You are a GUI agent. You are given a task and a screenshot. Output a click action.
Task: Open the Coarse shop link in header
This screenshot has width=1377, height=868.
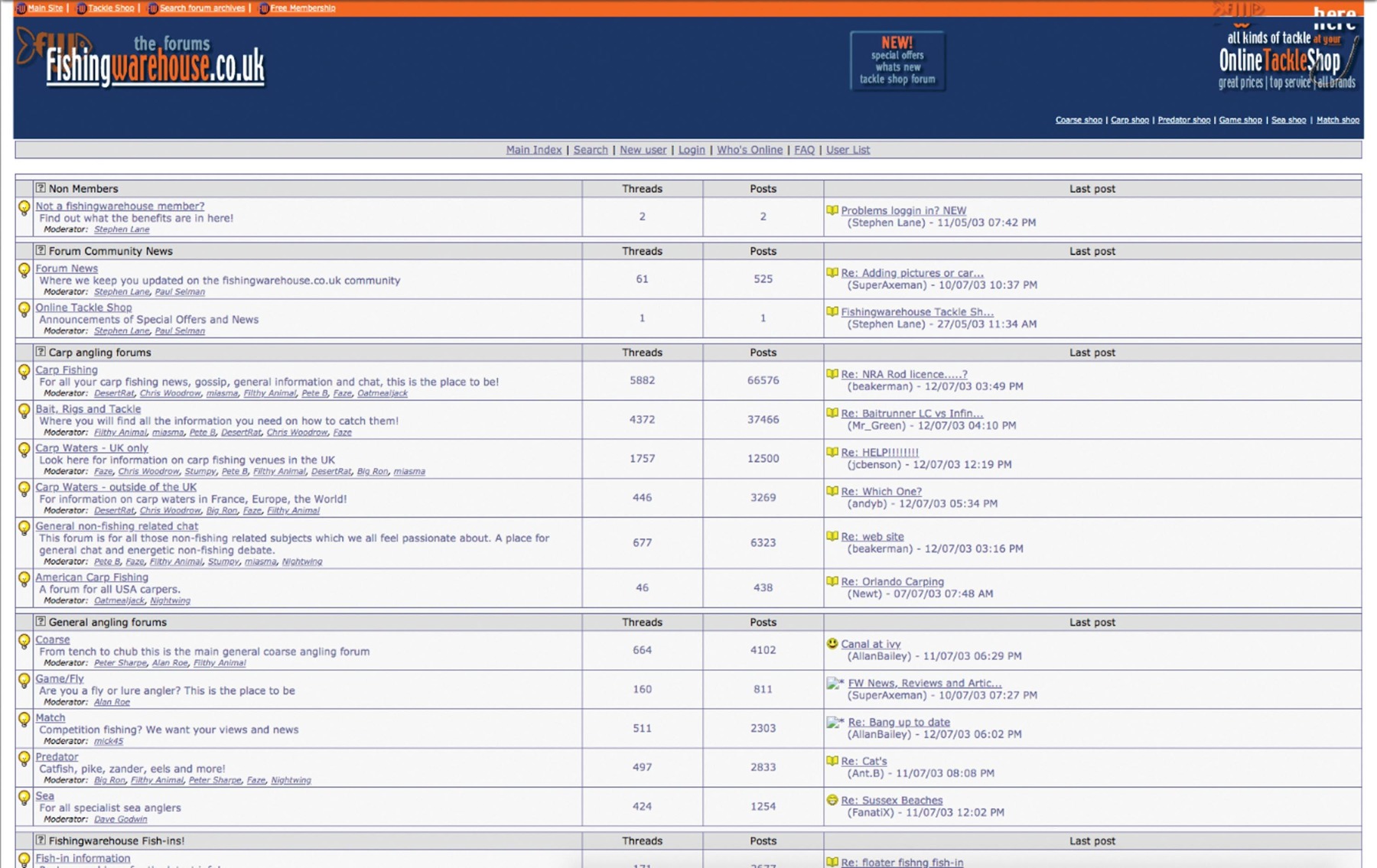coord(1079,120)
